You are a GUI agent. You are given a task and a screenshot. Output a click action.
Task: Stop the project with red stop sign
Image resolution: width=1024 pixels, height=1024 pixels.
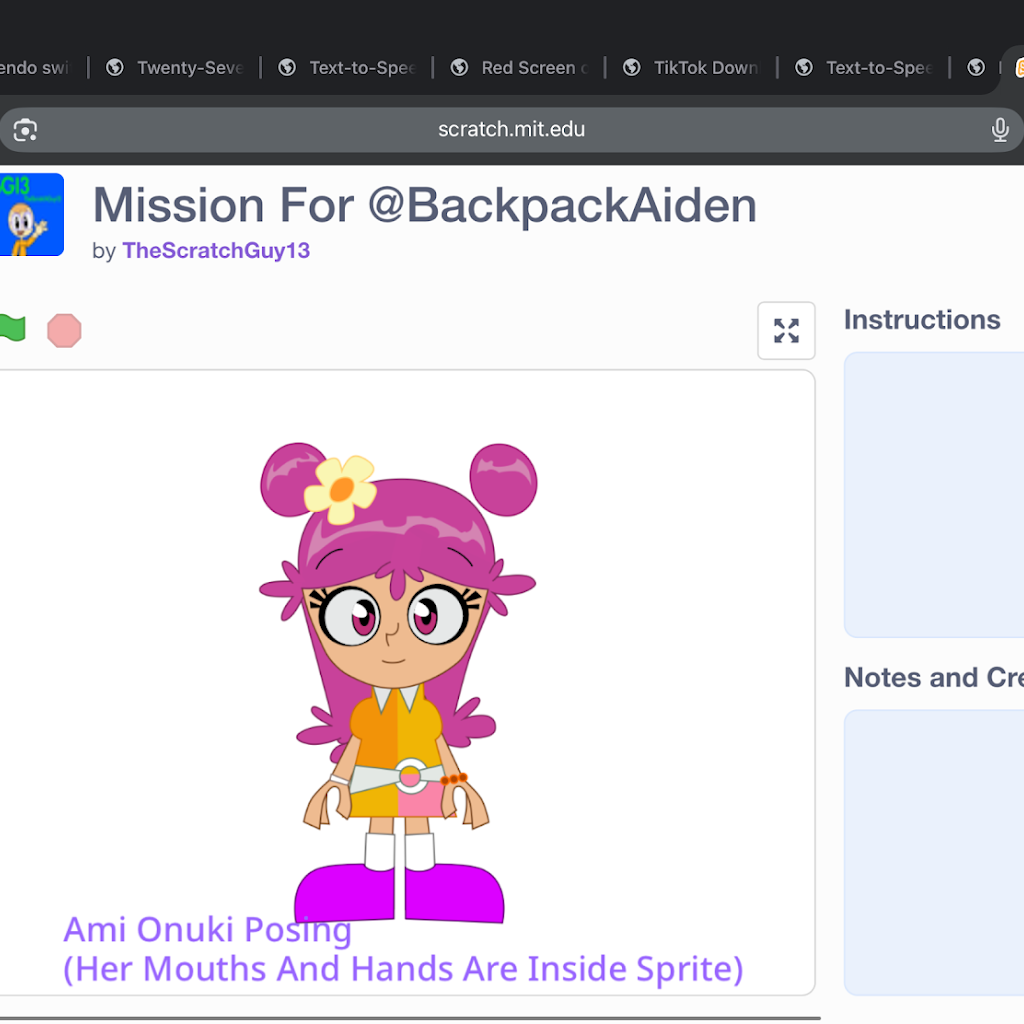[64, 330]
